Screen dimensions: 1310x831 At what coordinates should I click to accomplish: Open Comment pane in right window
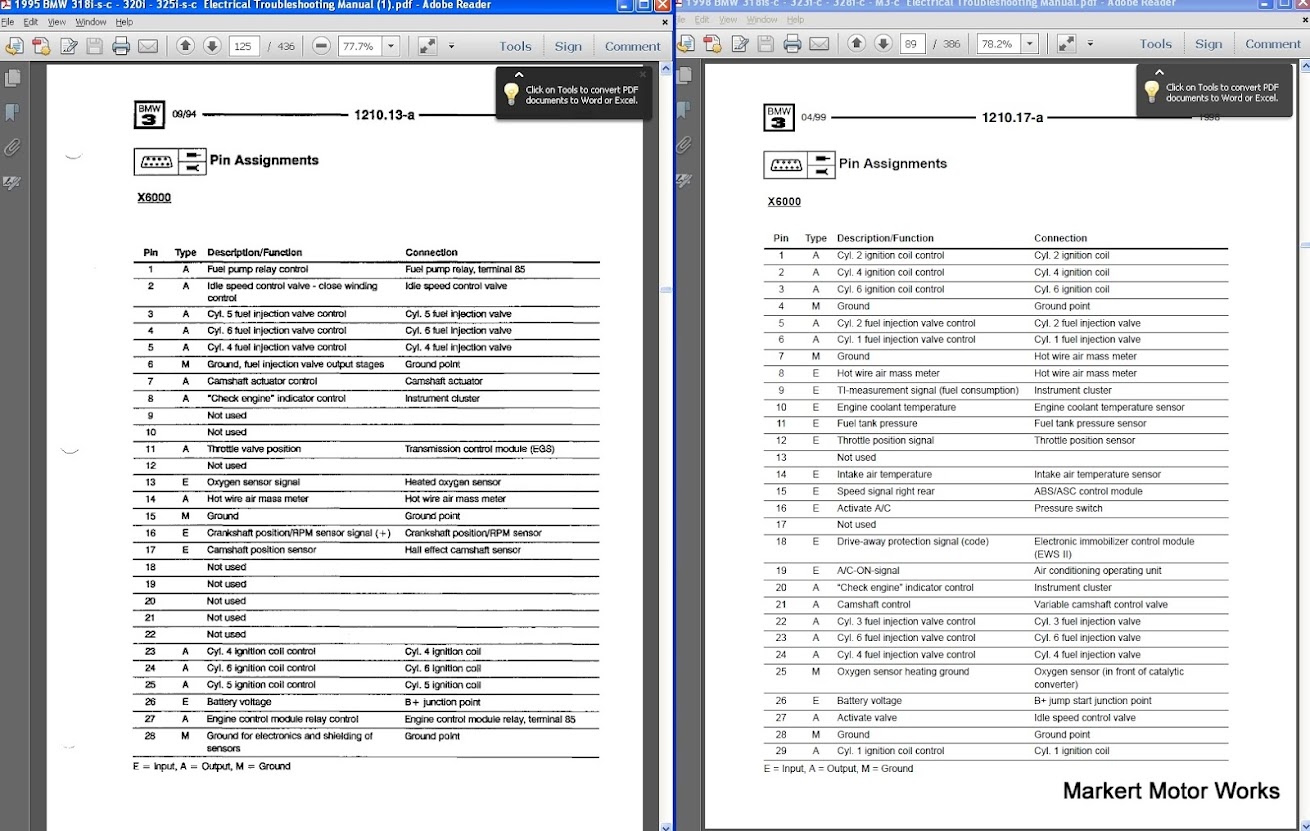click(x=1273, y=44)
